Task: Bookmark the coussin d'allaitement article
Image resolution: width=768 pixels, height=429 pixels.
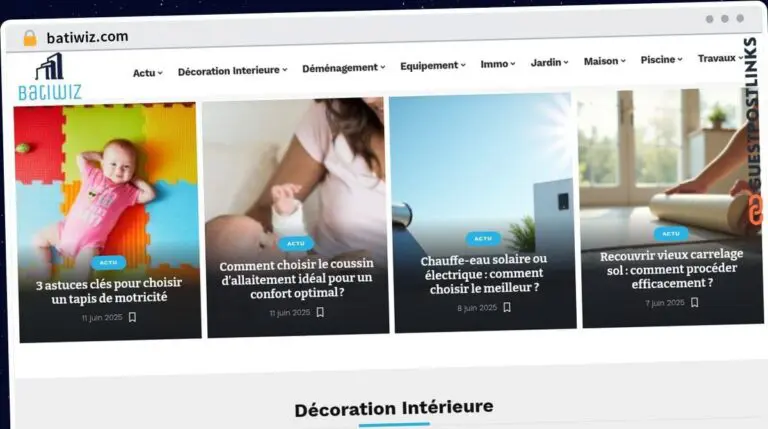Action: [320, 312]
